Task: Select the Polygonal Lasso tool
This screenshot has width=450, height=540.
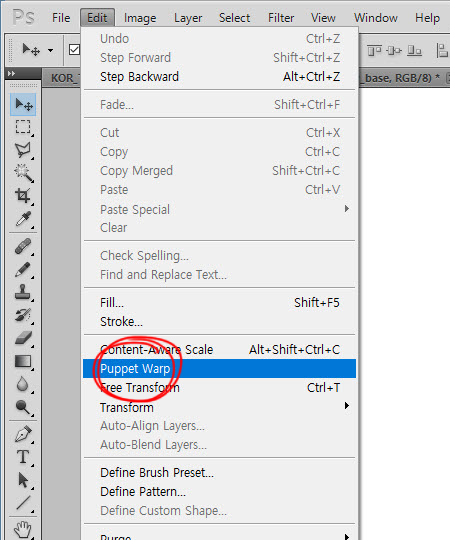Action: [x=23, y=150]
